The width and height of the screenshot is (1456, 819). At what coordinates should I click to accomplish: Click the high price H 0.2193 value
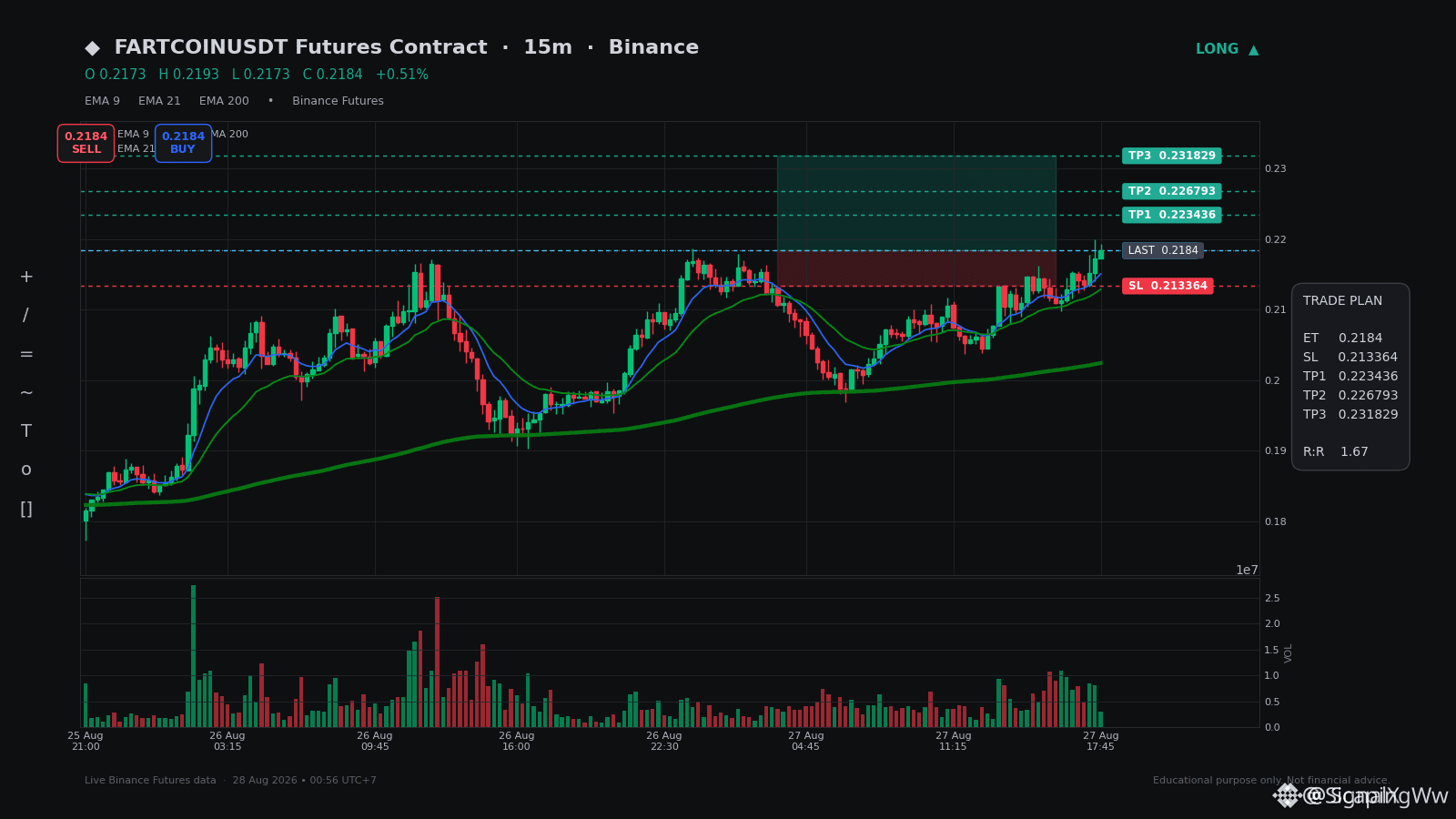pyautogui.click(x=188, y=75)
